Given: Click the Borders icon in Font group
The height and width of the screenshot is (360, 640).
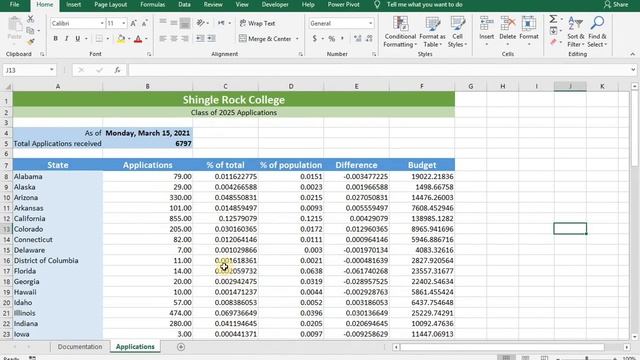Looking at the screenshot, I should (99, 38).
